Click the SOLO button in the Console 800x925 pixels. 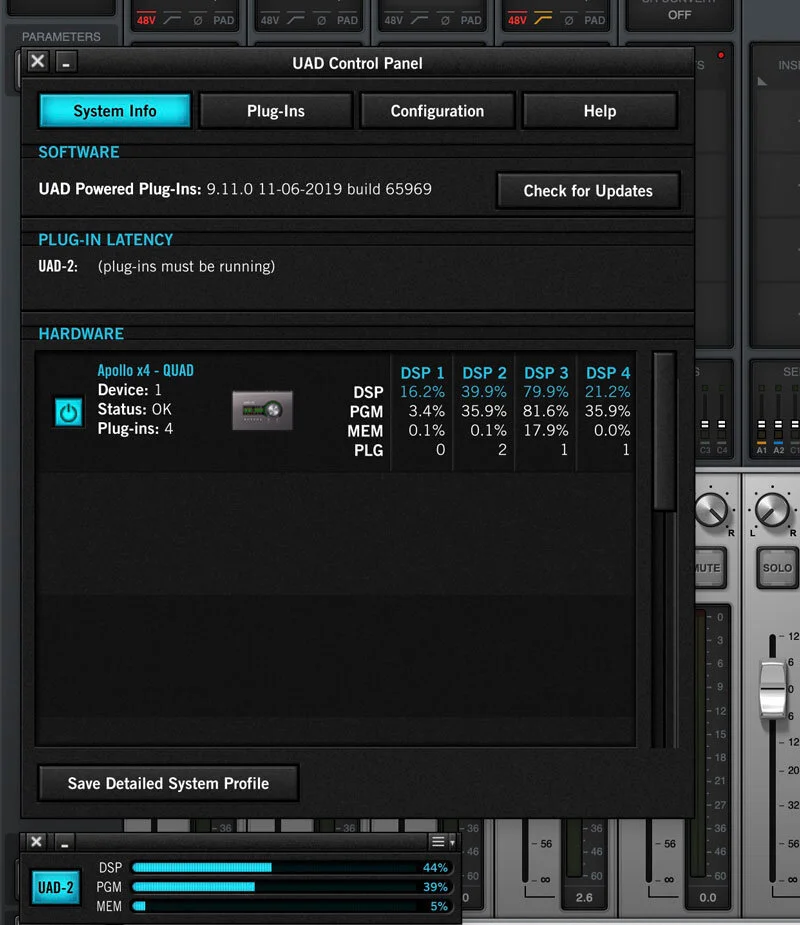777,568
